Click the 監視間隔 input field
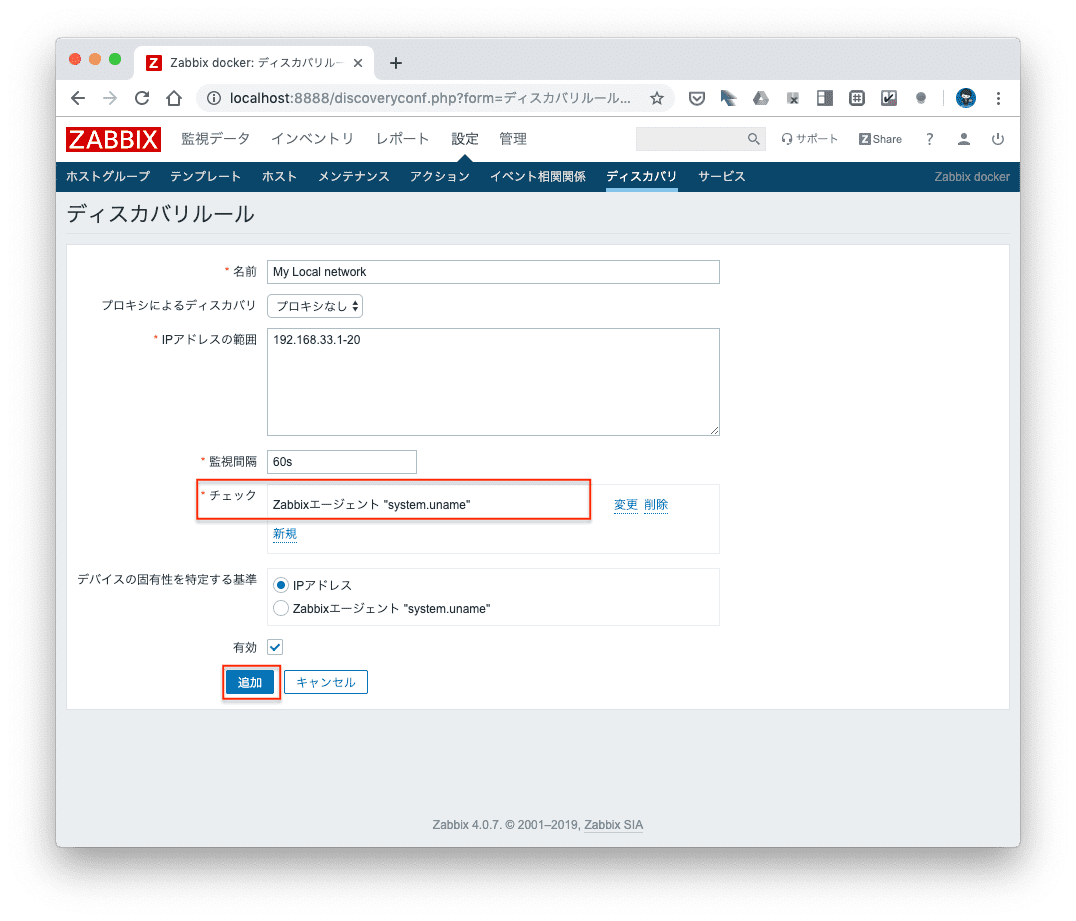Screen dimensions: 1076x921 click(342, 462)
